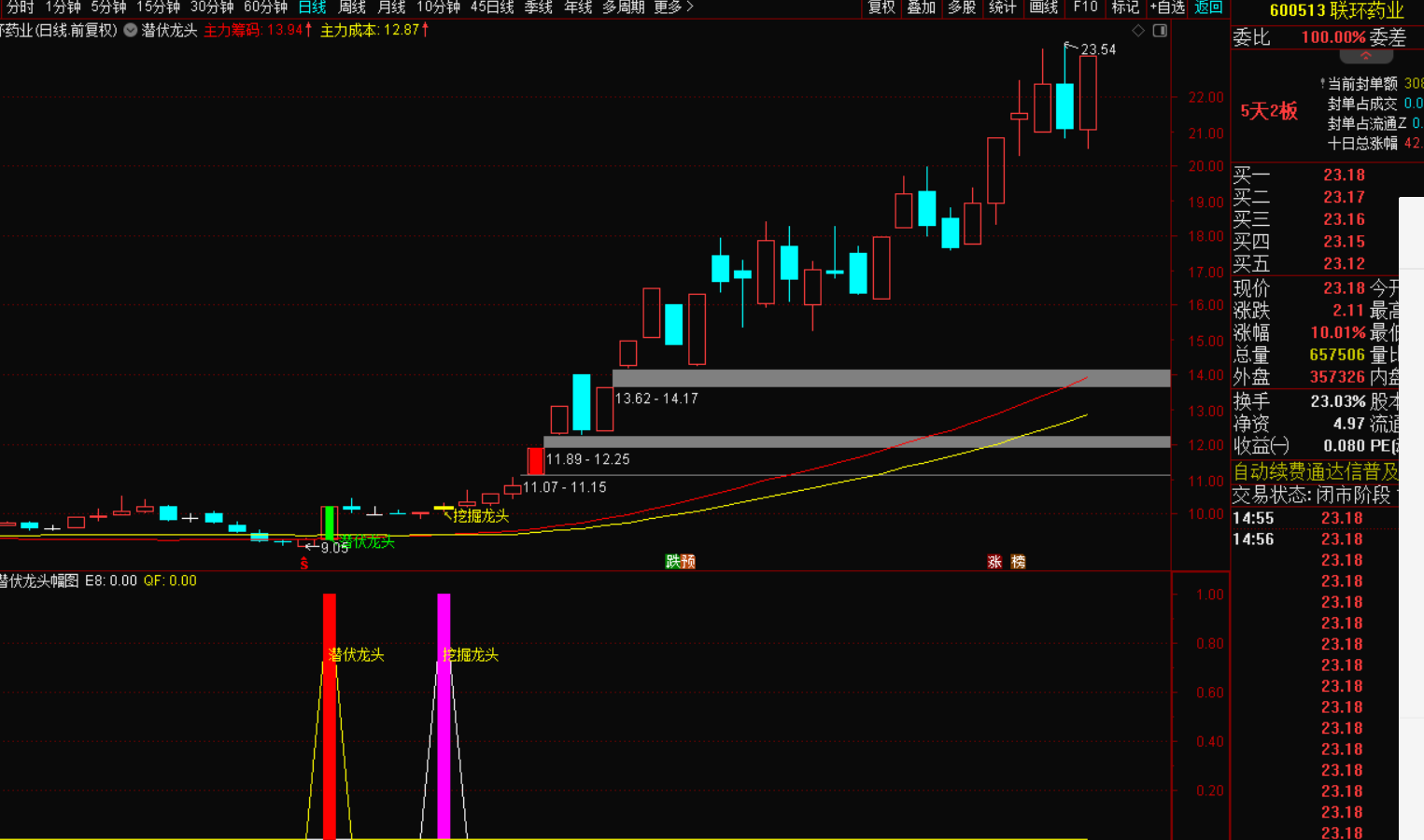Add the stock via +自选 button

click(1167, 7)
